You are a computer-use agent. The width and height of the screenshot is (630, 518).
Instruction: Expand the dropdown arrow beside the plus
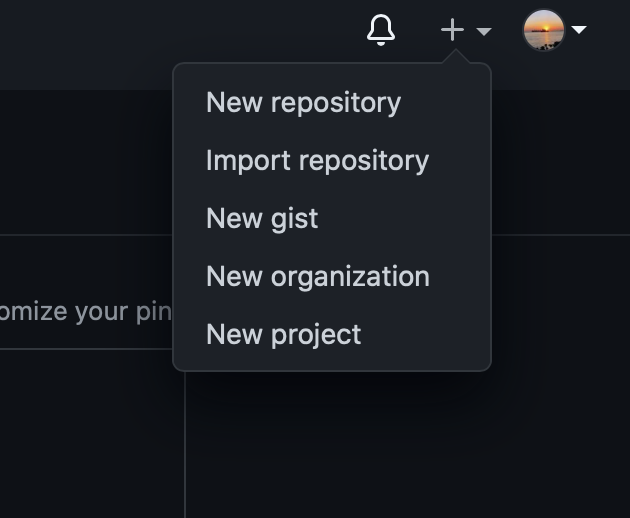[x=484, y=31]
